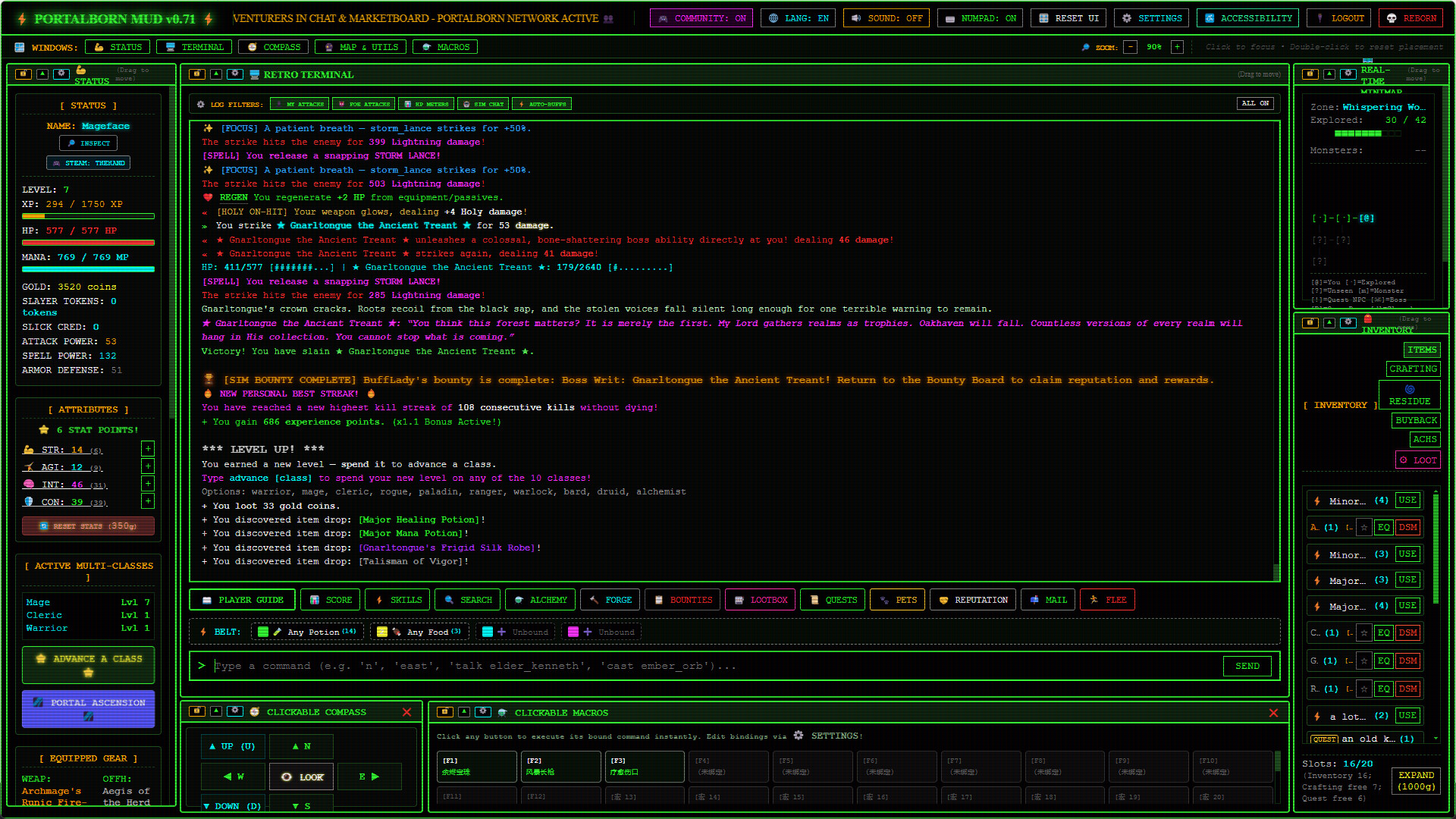Increase zoom with plus button
The width and height of the screenshot is (1456, 819).
tap(1177, 47)
